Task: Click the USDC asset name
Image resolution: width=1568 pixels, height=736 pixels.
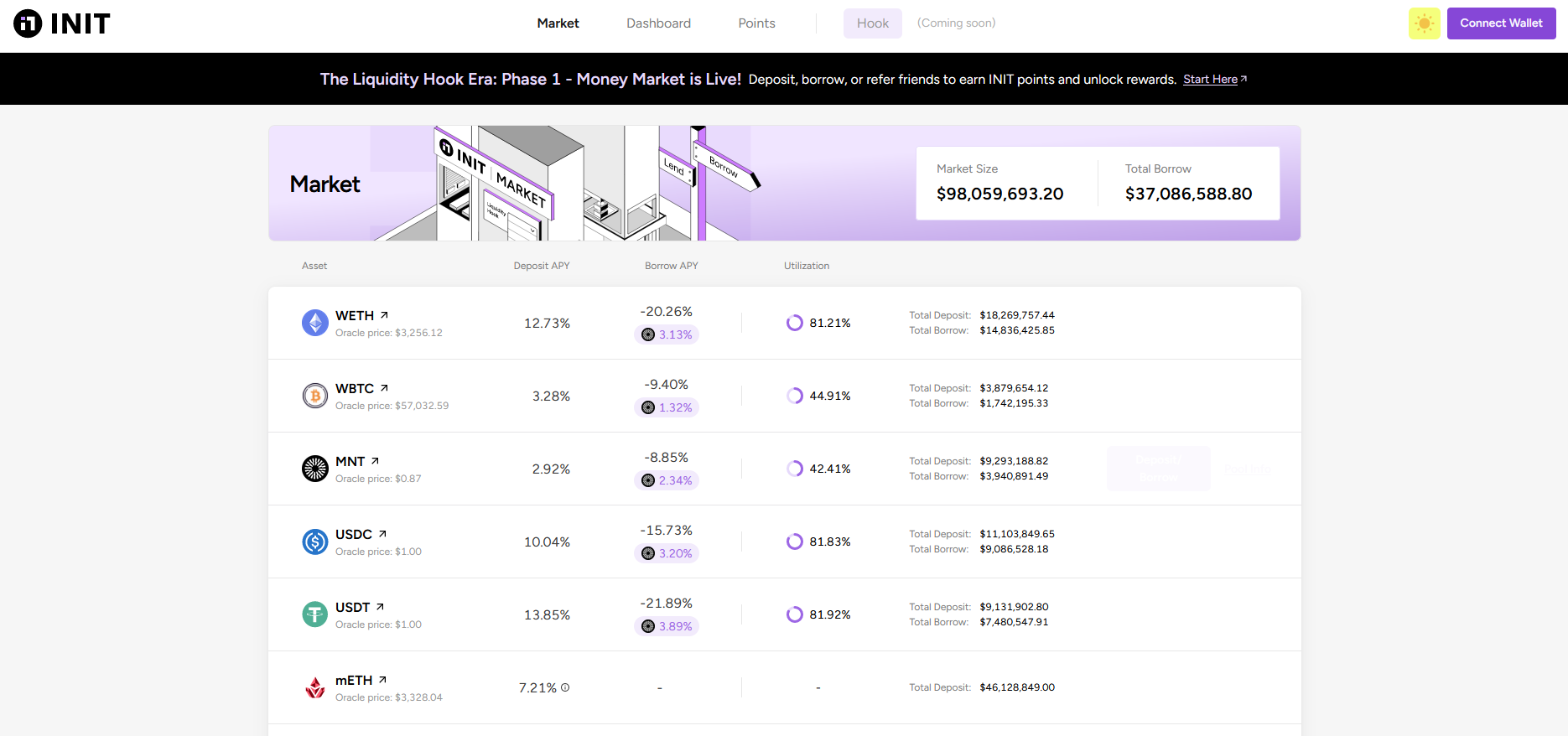Action: pos(354,535)
